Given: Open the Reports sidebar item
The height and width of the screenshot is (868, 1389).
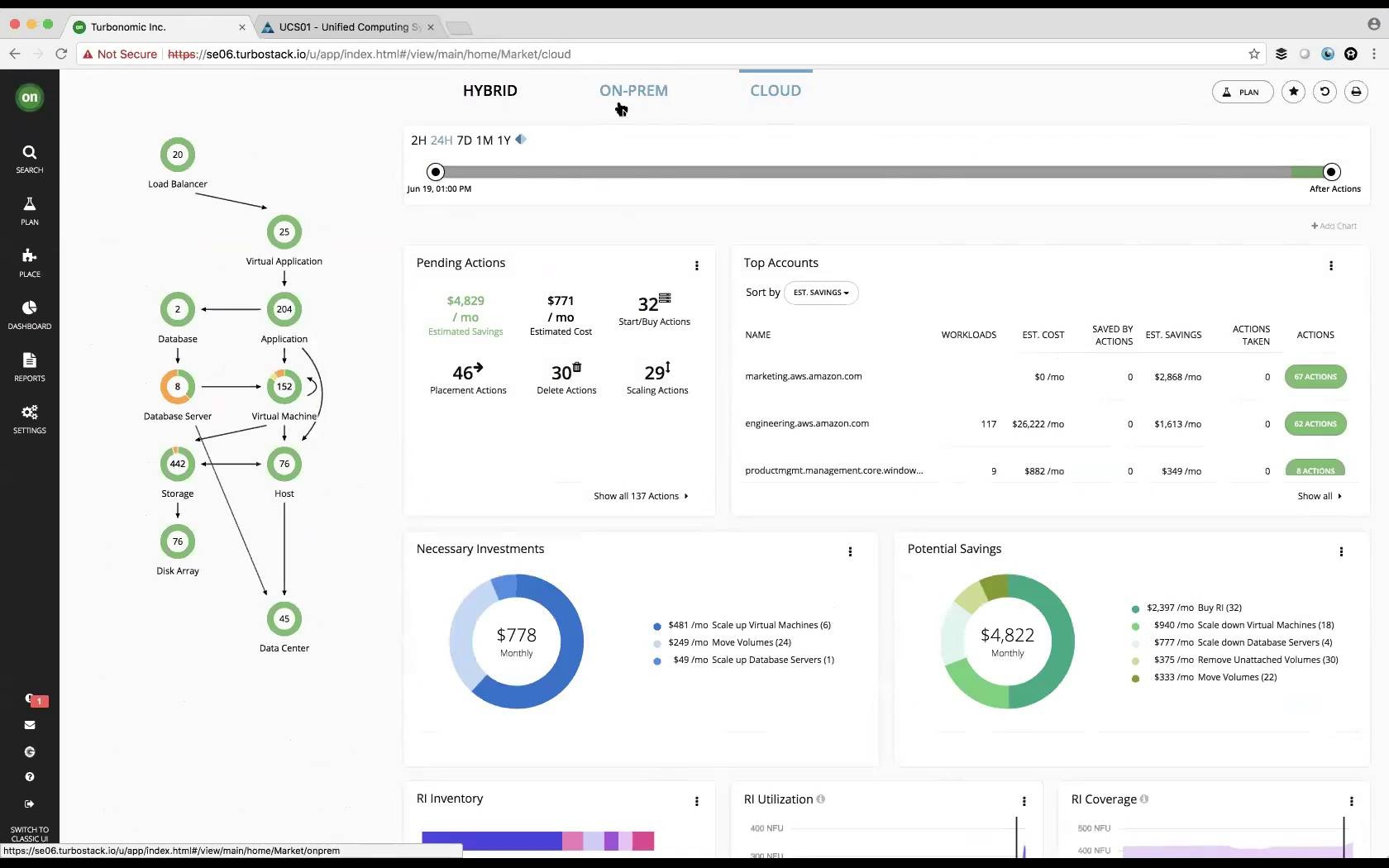Looking at the screenshot, I should click(x=29, y=367).
